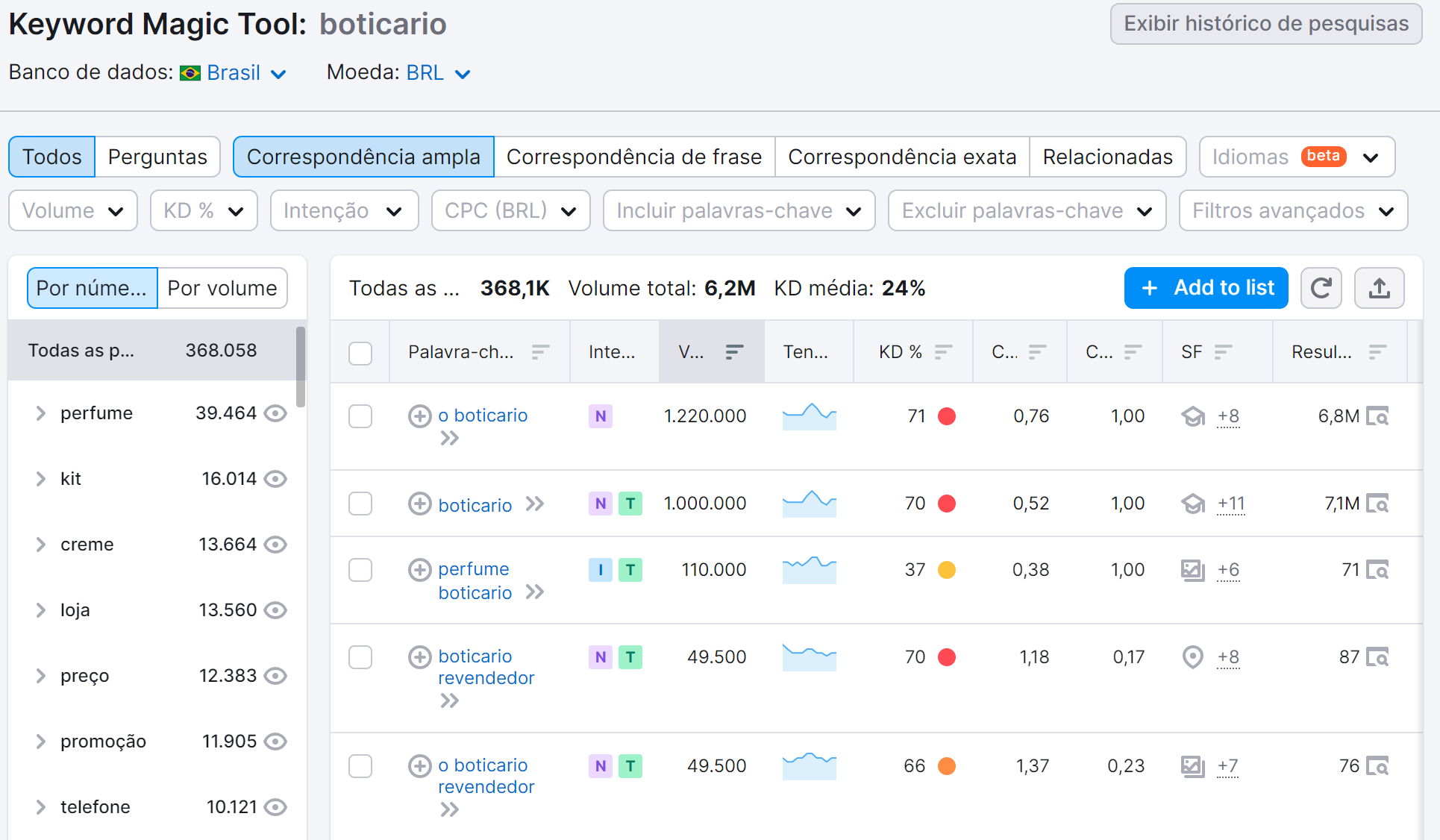Add 'boticario' keyword via plus icon
This screenshot has width=1440, height=840.
click(x=420, y=504)
